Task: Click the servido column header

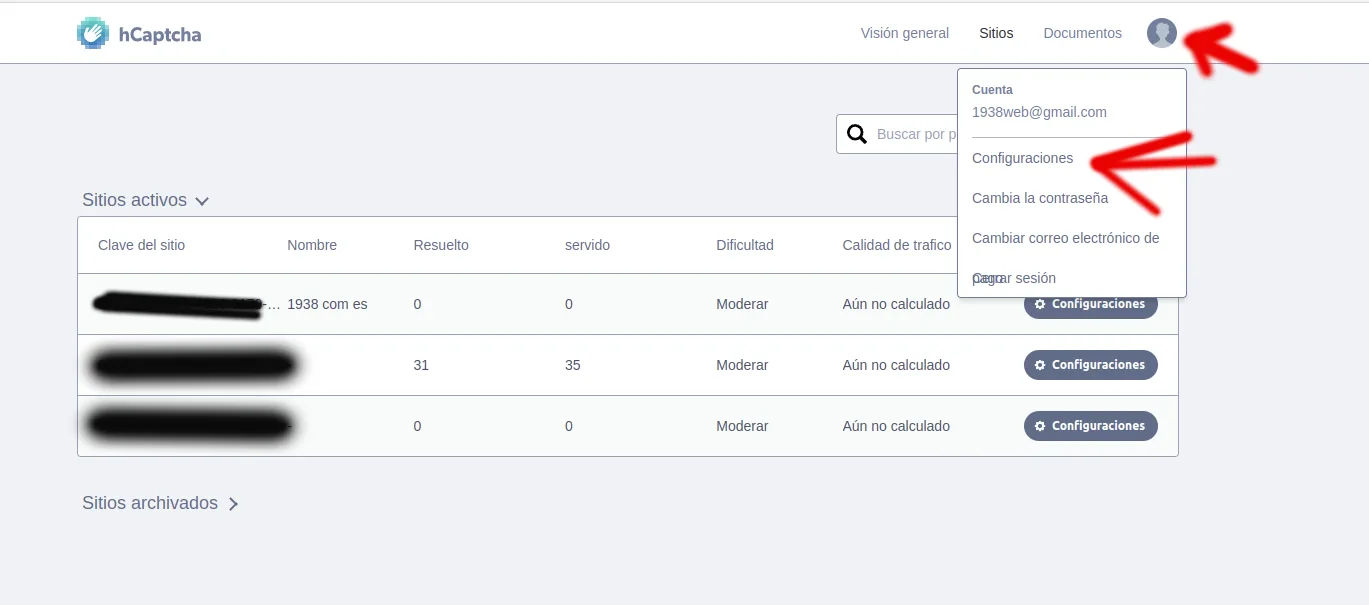Action: point(587,245)
